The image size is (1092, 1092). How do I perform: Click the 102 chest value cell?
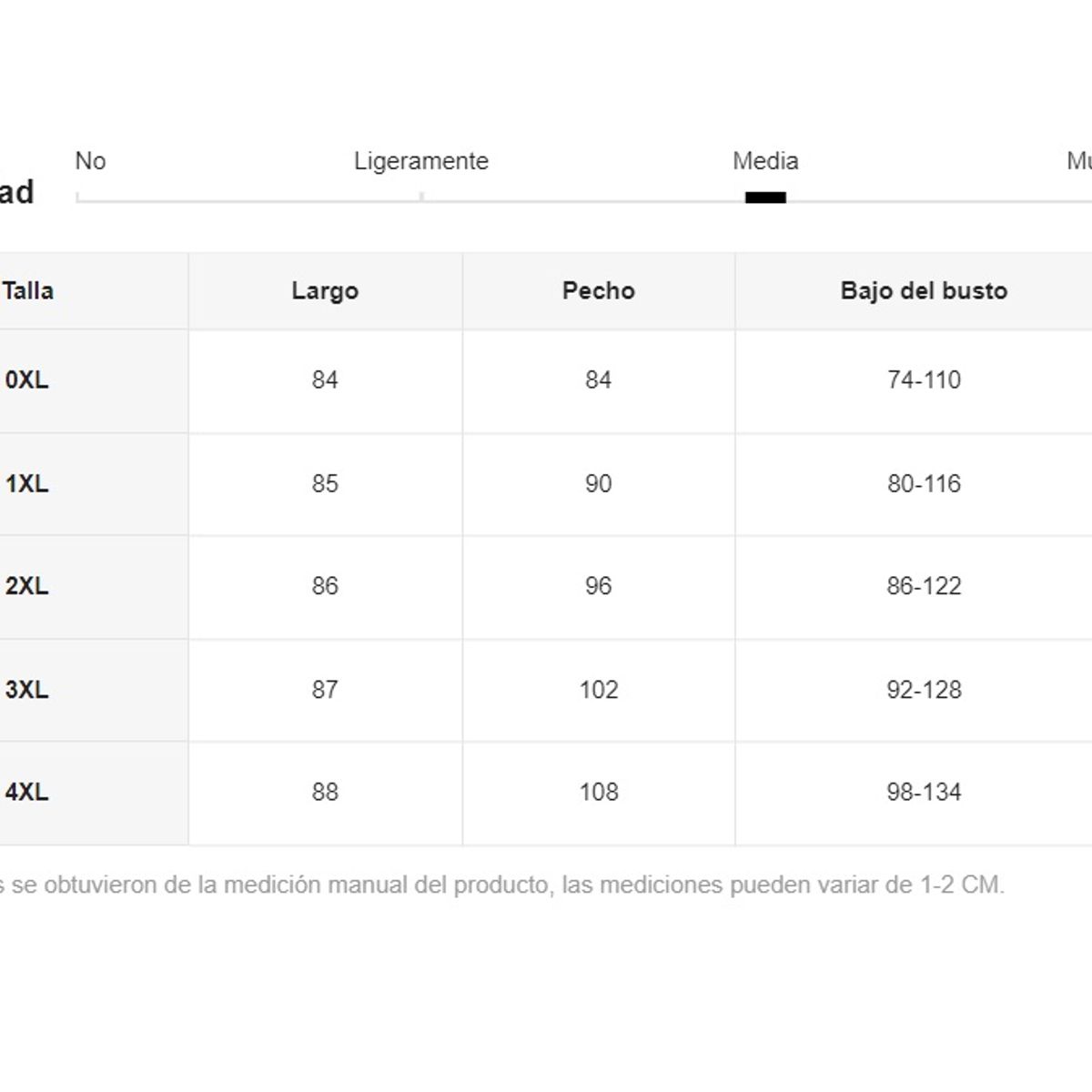(x=598, y=690)
